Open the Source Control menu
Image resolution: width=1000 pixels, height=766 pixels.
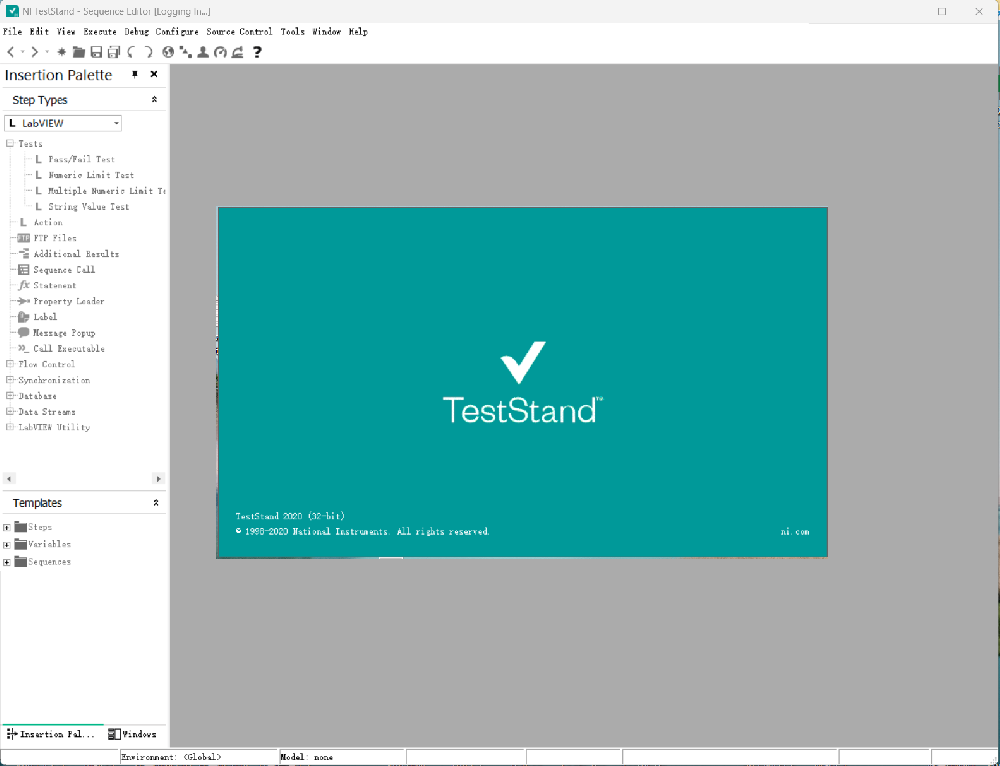[x=239, y=31]
